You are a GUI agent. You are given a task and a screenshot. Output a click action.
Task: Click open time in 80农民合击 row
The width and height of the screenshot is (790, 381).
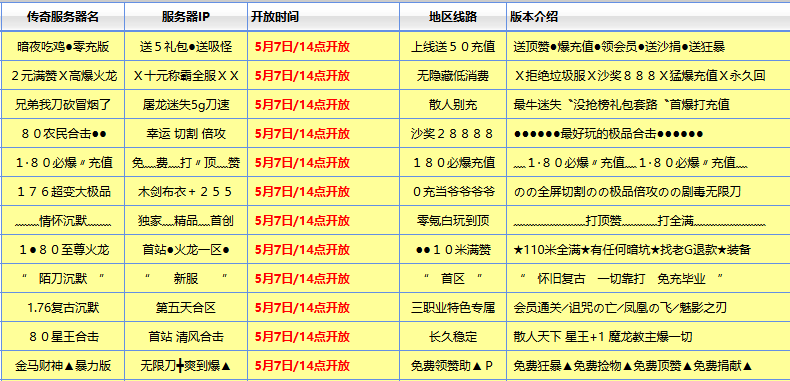click(x=302, y=134)
